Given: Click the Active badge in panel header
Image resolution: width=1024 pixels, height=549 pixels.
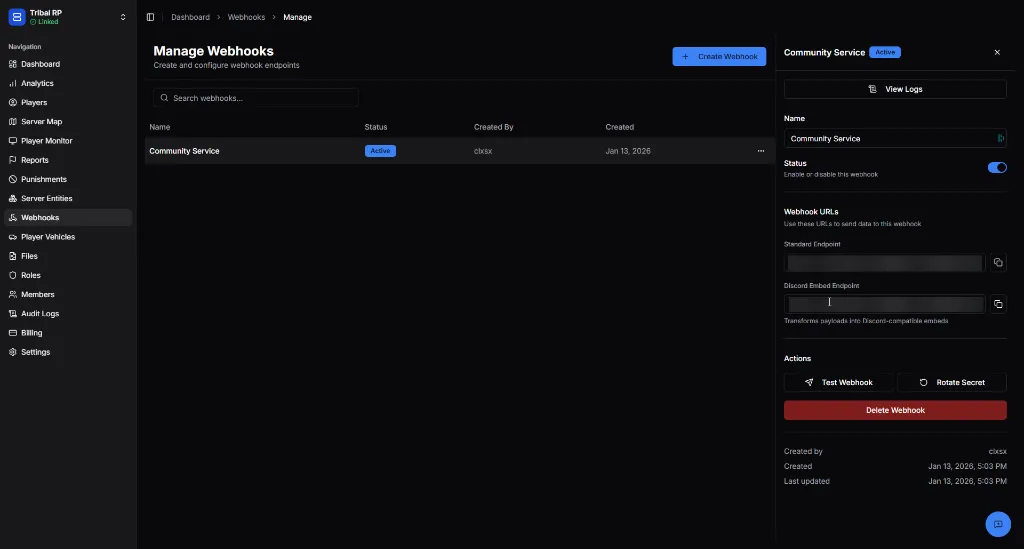Looking at the screenshot, I should click(885, 52).
